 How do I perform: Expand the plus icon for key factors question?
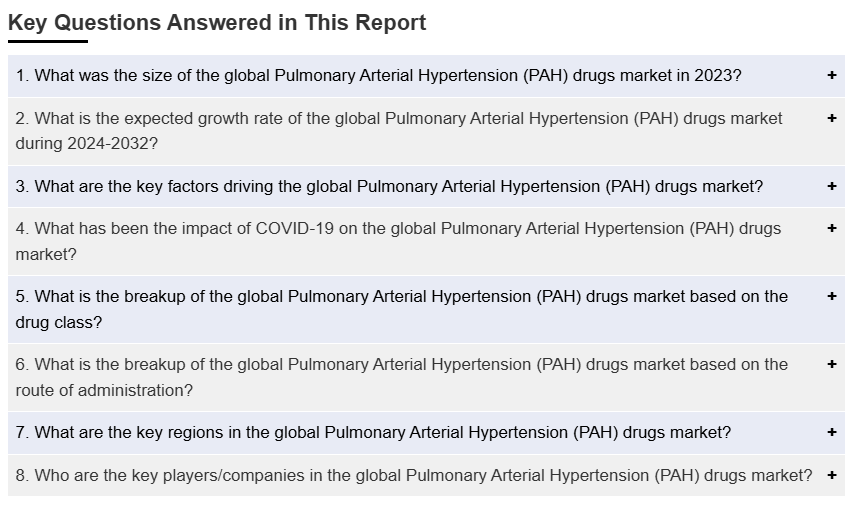pyautogui.click(x=831, y=186)
